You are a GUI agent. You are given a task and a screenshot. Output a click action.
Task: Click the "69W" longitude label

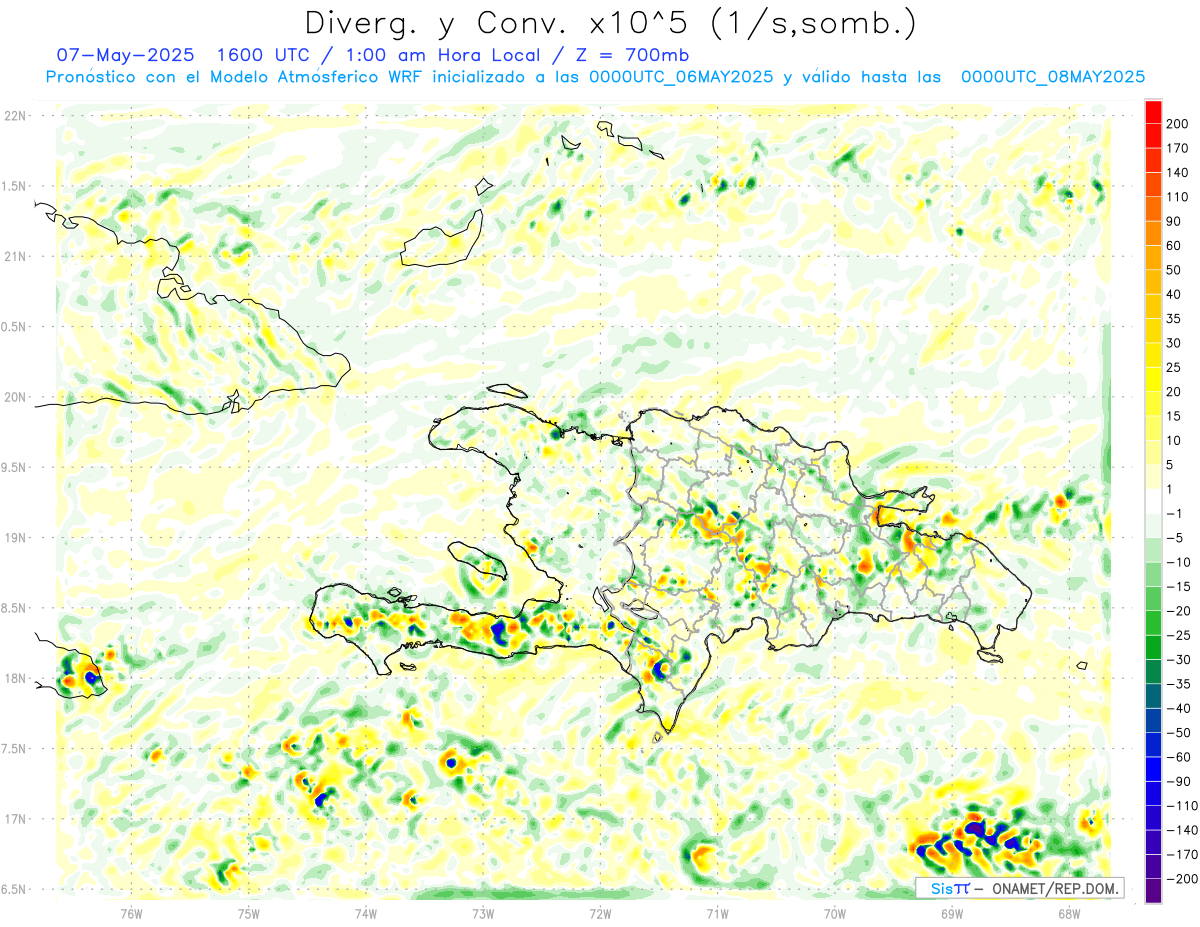[952, 913]
